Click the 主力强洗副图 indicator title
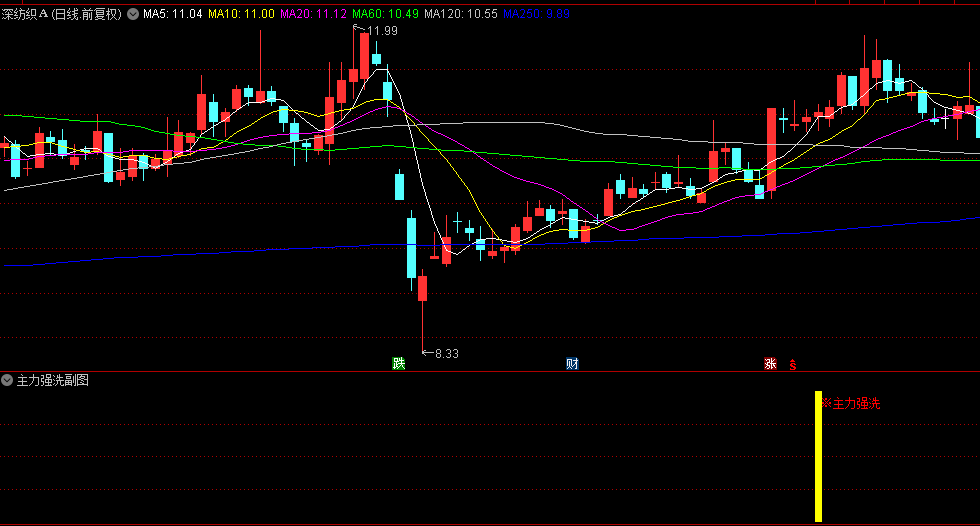Viewport: 980px width, 526px height. [52, 380]
